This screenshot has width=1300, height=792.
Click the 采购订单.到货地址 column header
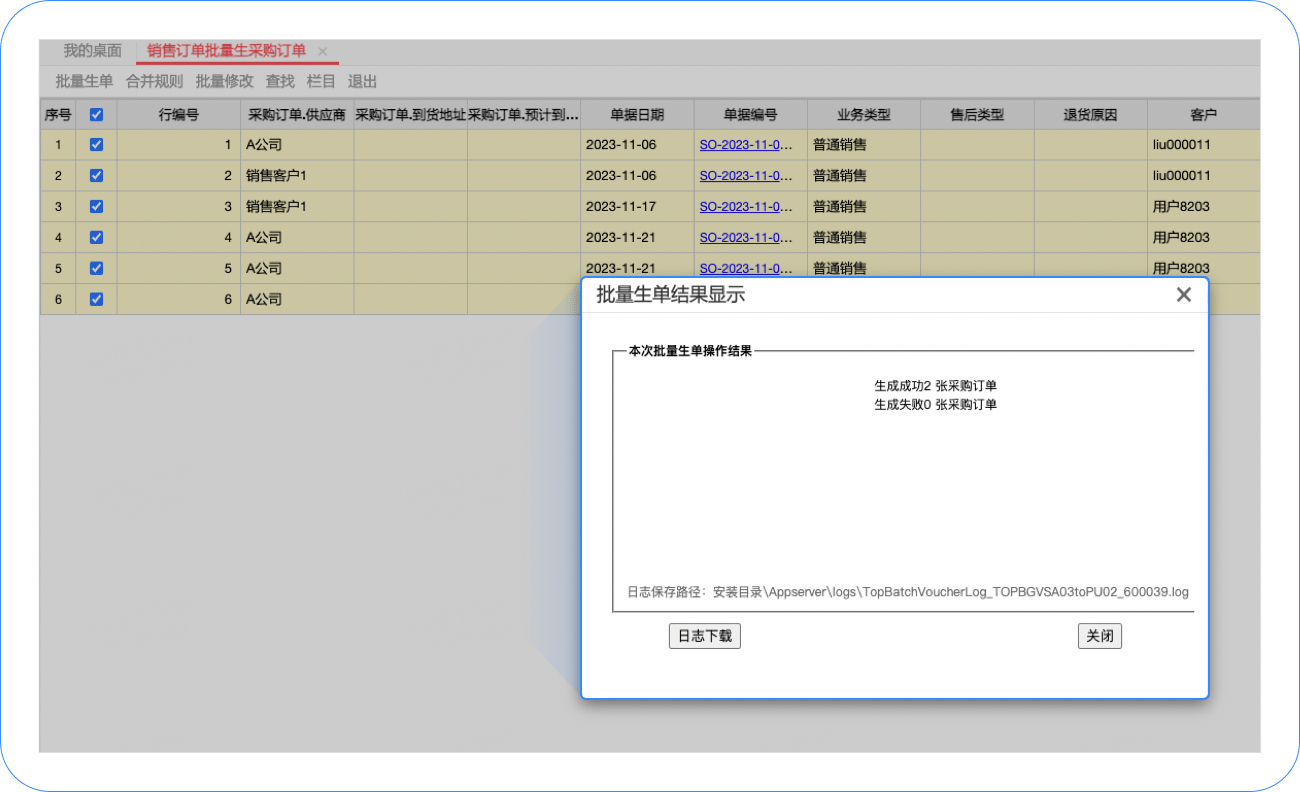coord(411,114)
